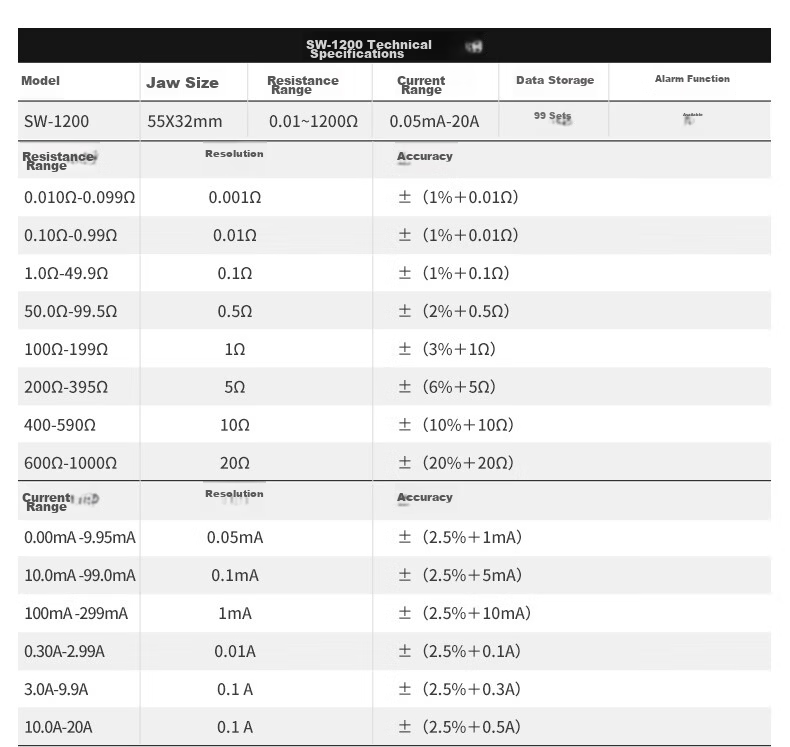
Task: Click 0.1 A resolution in the 3.0A-9.9A row
Action: 235,689
